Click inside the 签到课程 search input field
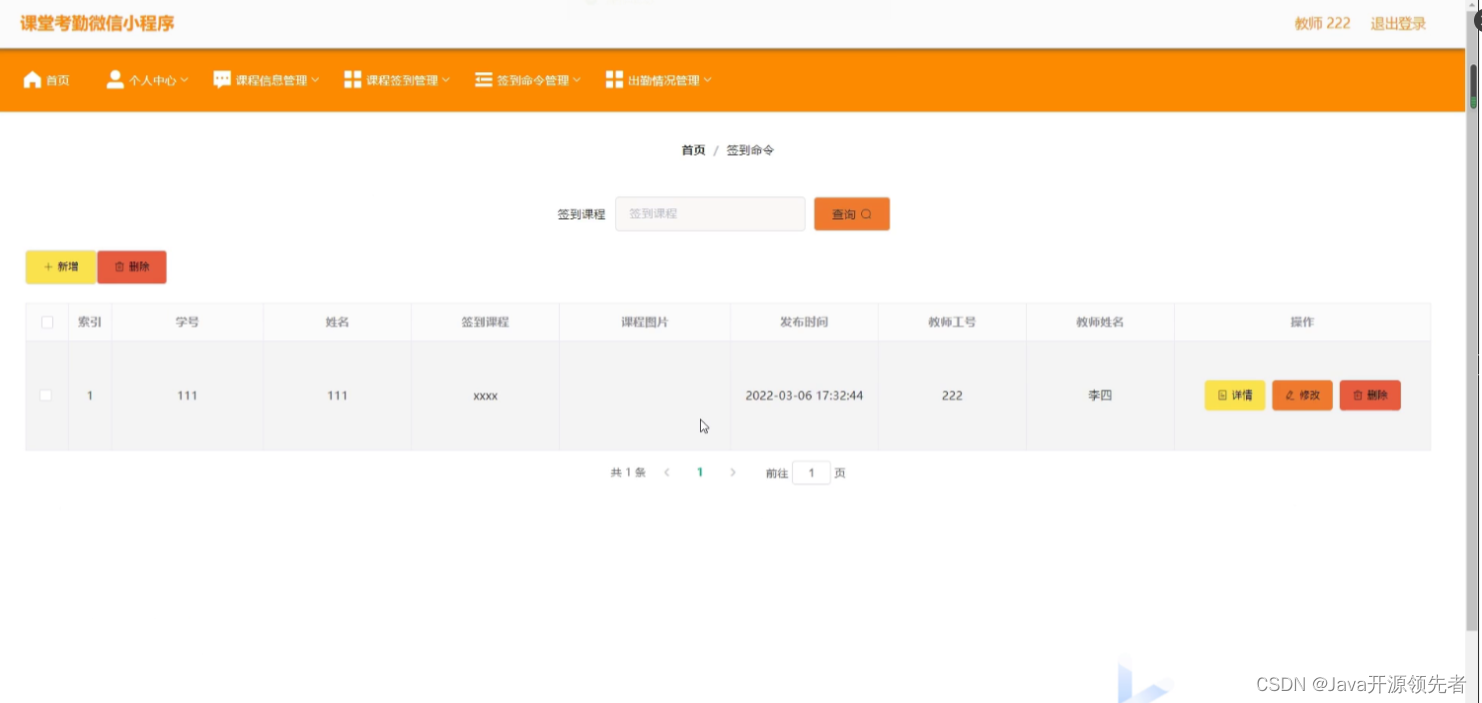This screenshot has height=703, width=1482. pos(710,213)
